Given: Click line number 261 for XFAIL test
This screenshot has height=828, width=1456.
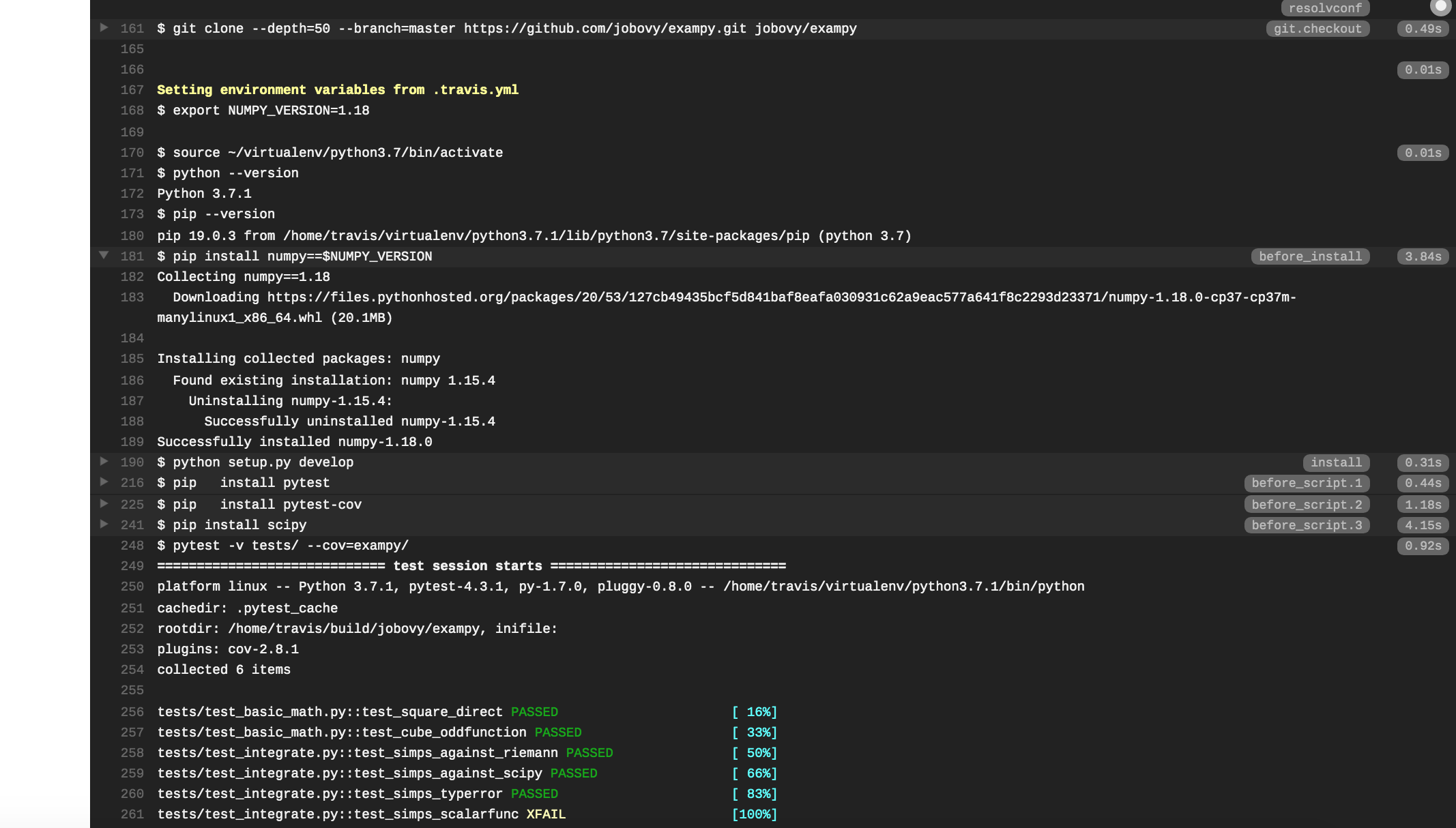Looking at the screenshot, I should coord(132,814).
